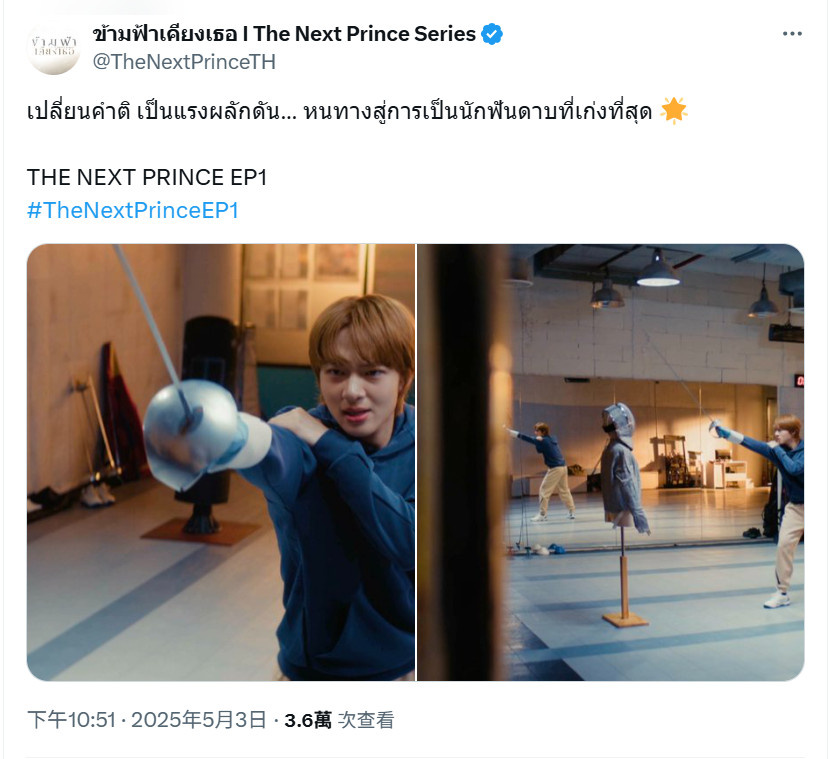This screenshot has height=759, width=836.
Task: Open the left close-up fencer photo
Action: click(x=221, y=462)
